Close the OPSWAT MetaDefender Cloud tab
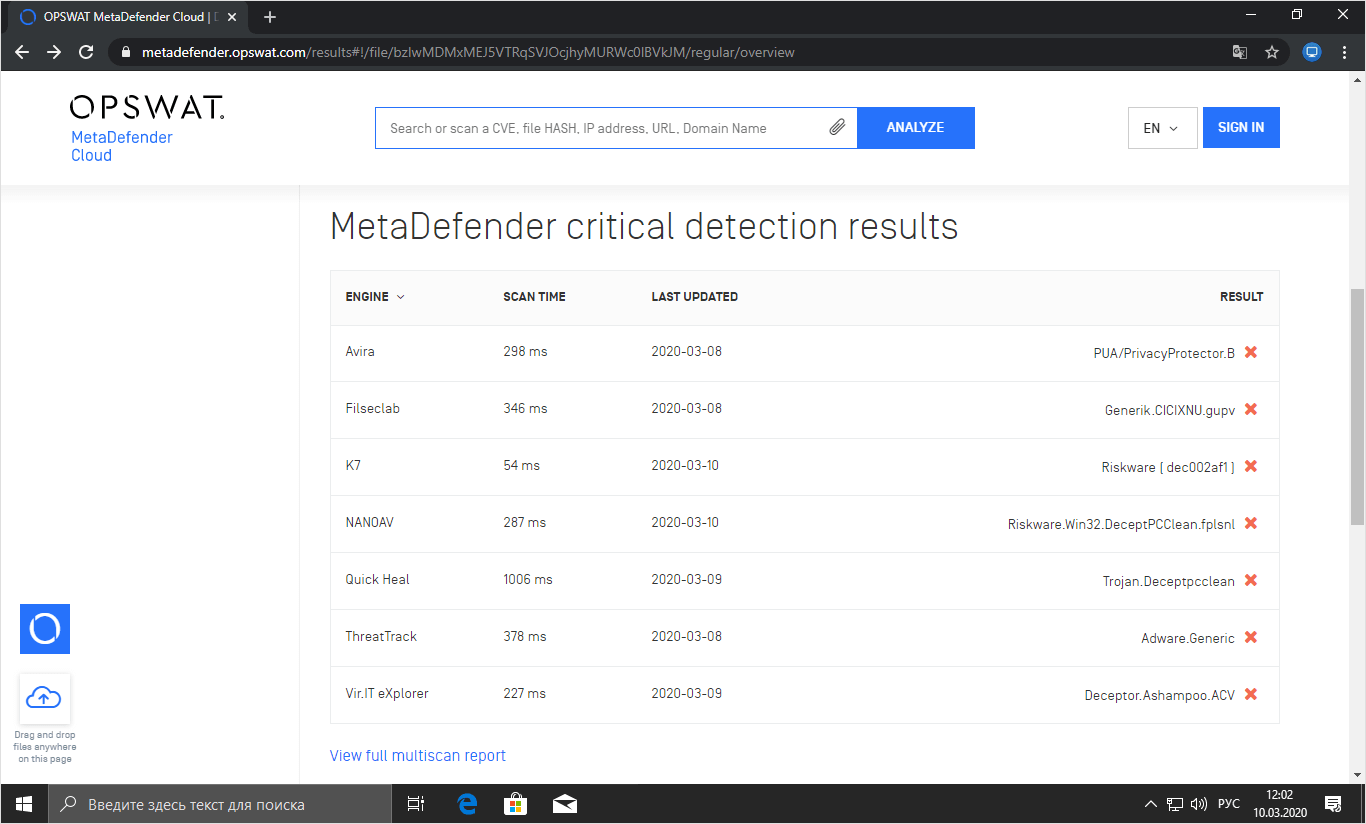Screen dimensions: 1366x824 (232, 17)
